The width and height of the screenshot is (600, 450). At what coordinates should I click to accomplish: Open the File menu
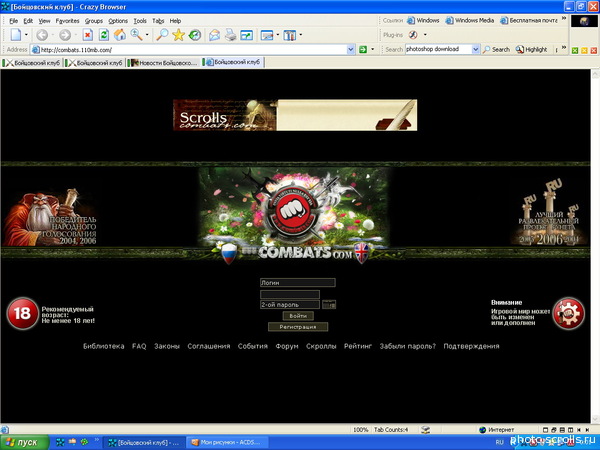[13, 21]
